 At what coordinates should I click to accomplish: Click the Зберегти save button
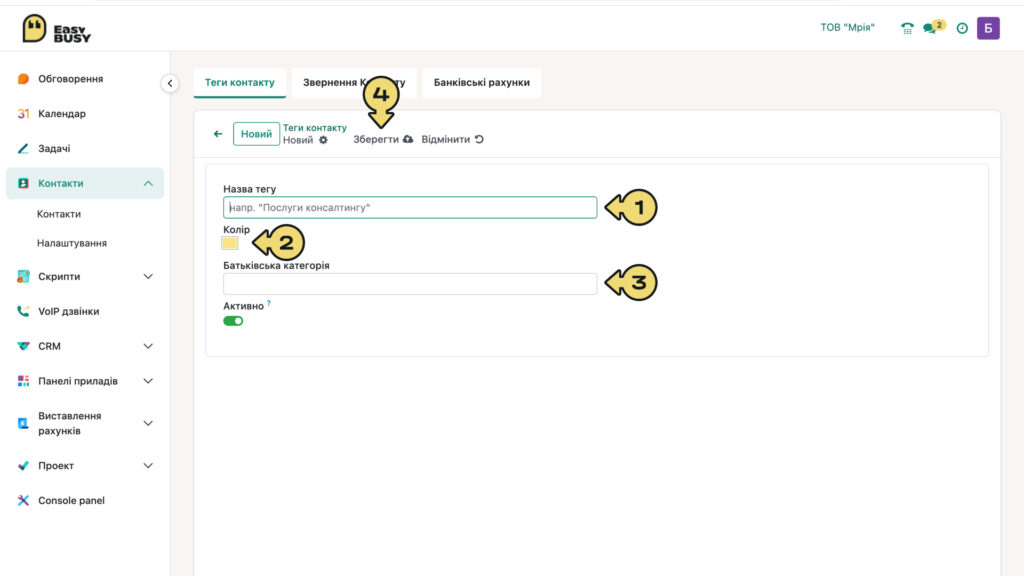383,139
